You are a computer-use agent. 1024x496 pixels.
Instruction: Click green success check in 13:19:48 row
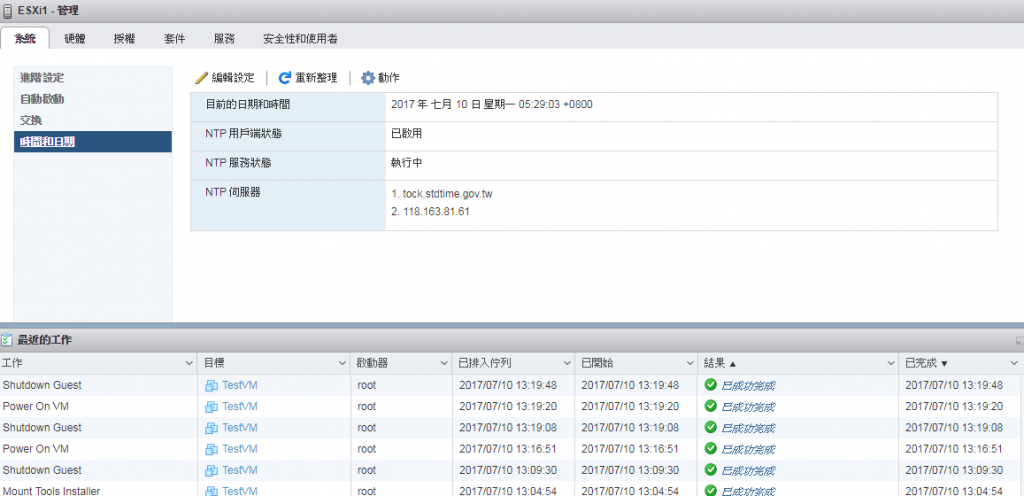[x=711, y=385]
